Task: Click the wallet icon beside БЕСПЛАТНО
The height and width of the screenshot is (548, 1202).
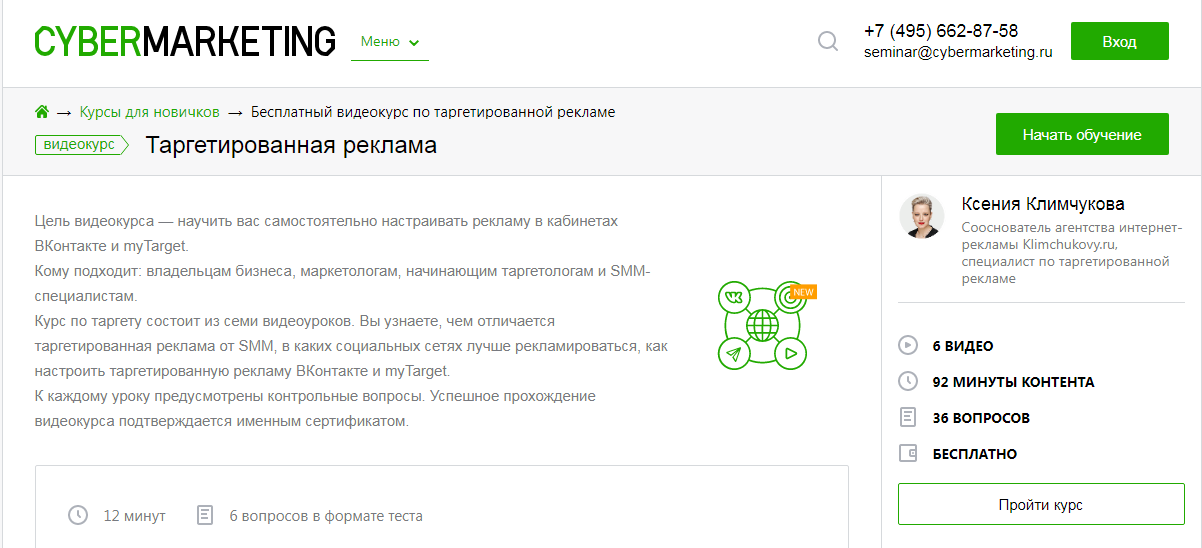Action: pos(908,454)
